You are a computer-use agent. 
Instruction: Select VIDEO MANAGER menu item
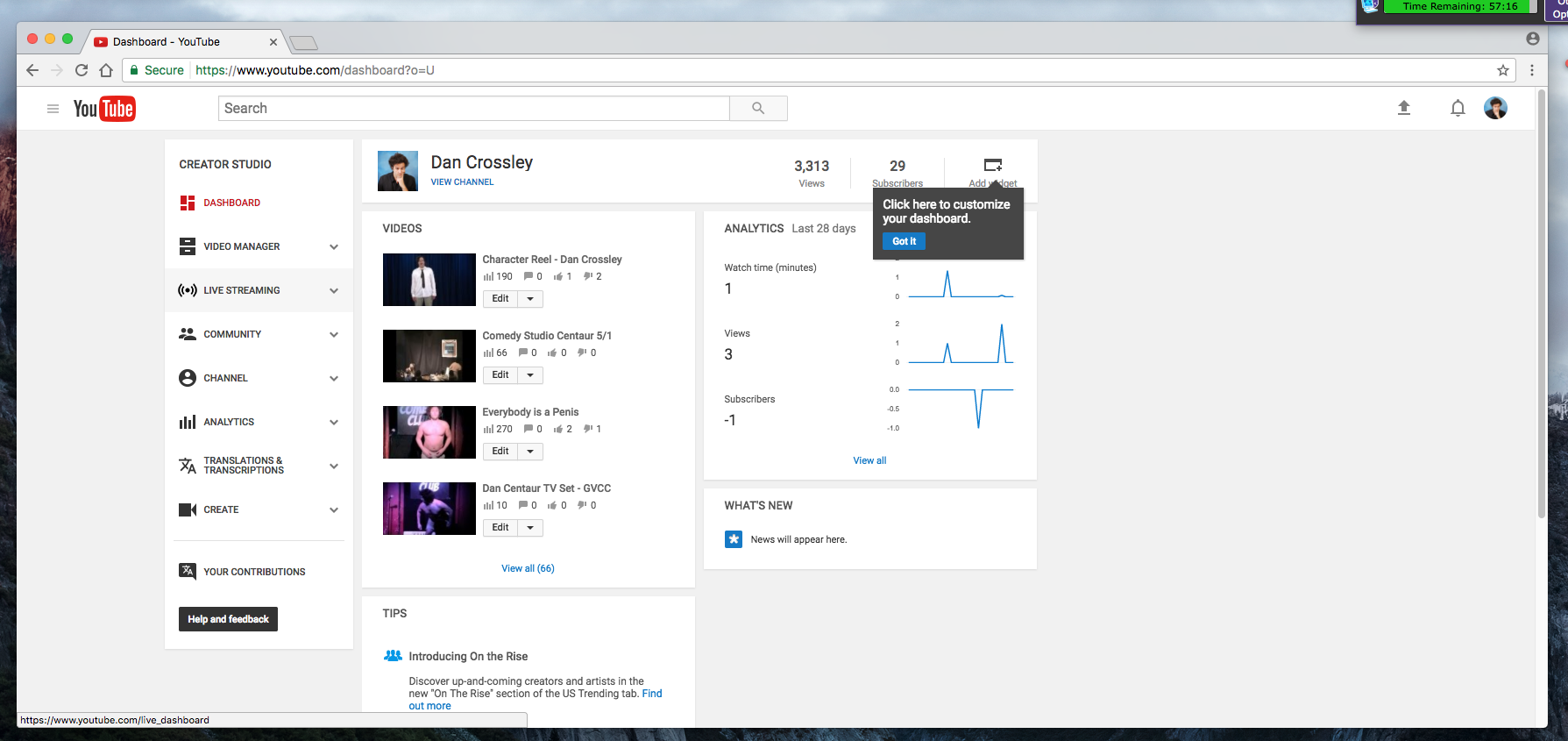[242, 246]
